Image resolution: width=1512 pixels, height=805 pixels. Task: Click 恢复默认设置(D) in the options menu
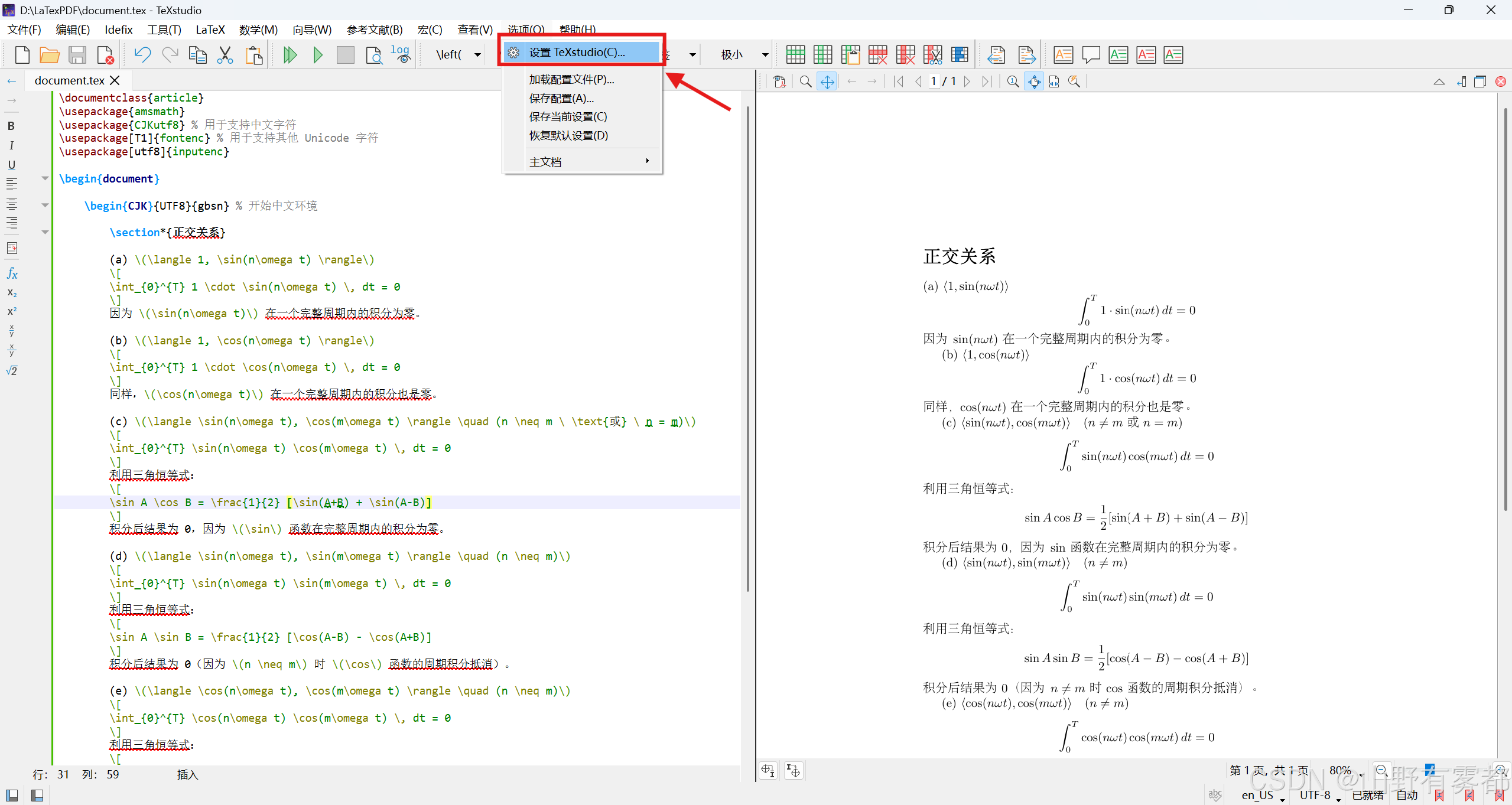coord(568,135)
